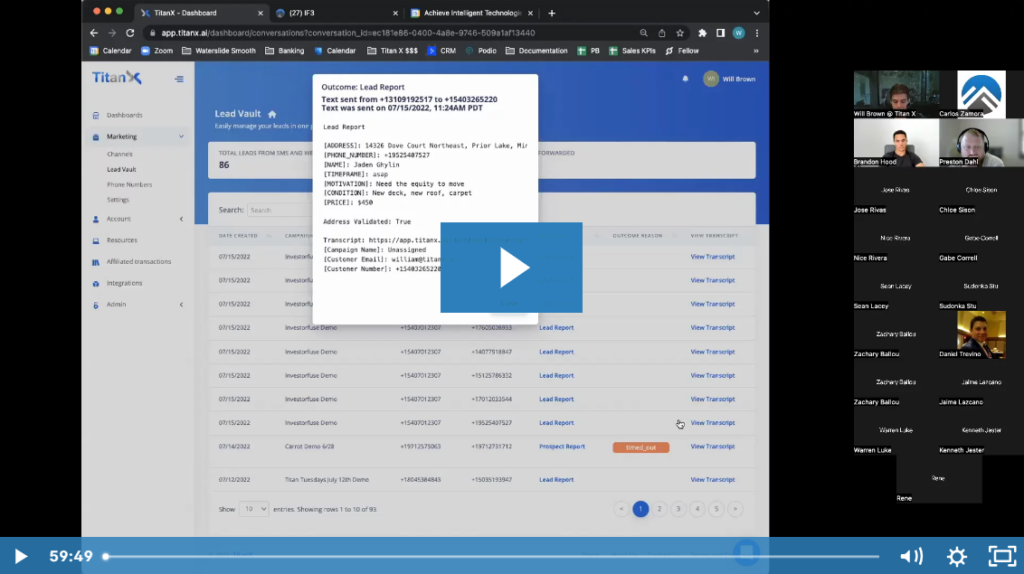
Task: Play the video from the bottom bar
Action: [x=20, y=556]
